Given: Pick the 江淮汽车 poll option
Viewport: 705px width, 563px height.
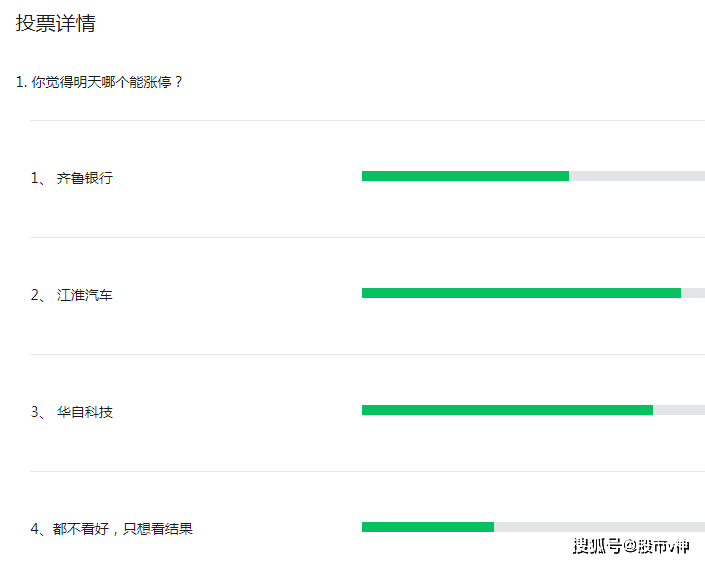Looking at the screenshot, I should point(85,295).
